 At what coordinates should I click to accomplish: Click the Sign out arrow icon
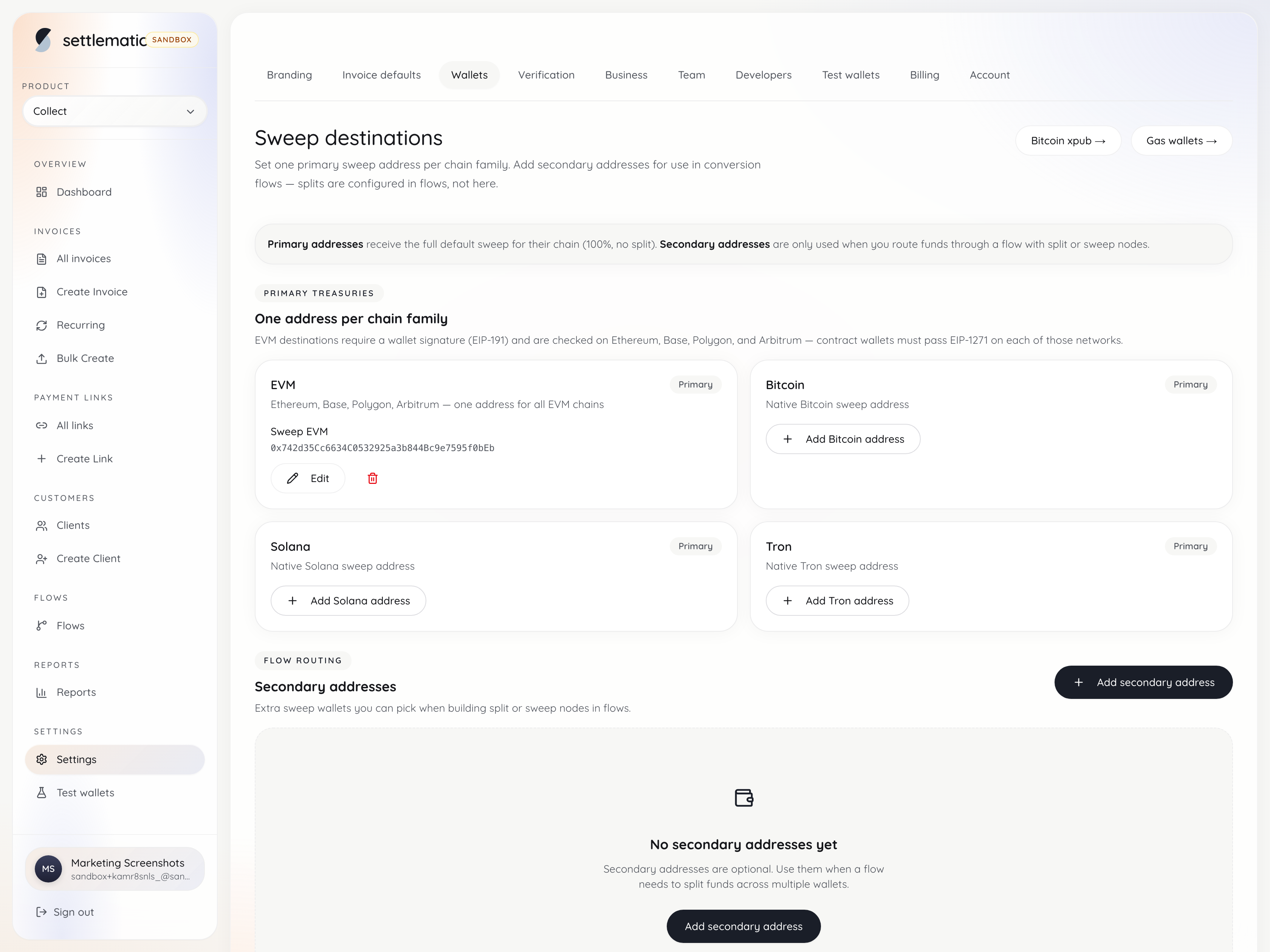pos(41,912)
